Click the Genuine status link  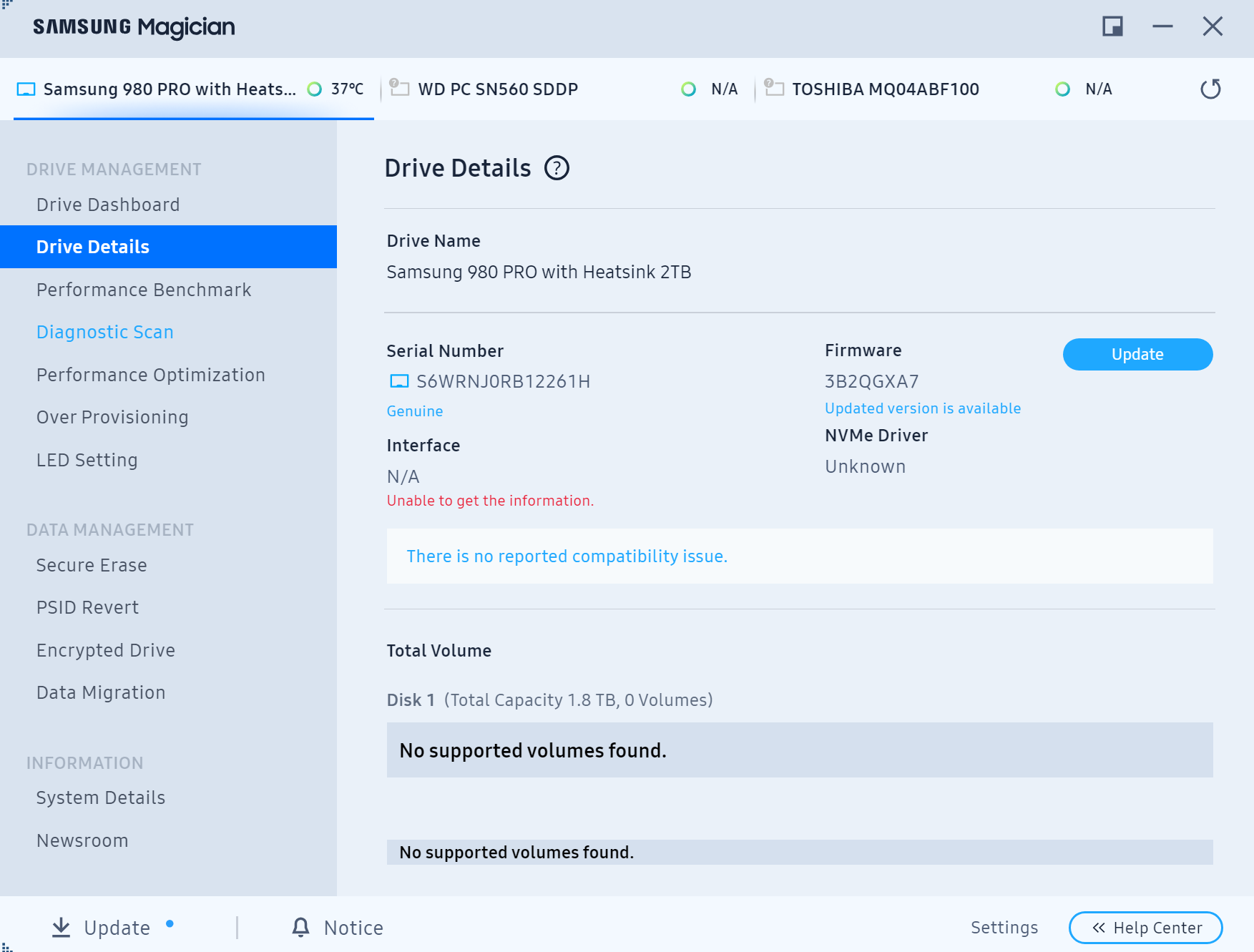(415, 411)
